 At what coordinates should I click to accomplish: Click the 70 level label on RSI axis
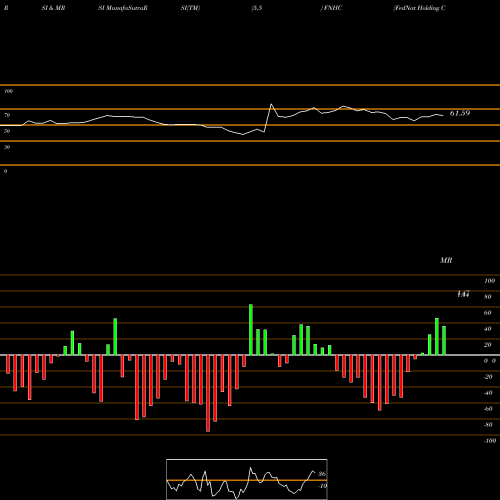pos(7,115)
